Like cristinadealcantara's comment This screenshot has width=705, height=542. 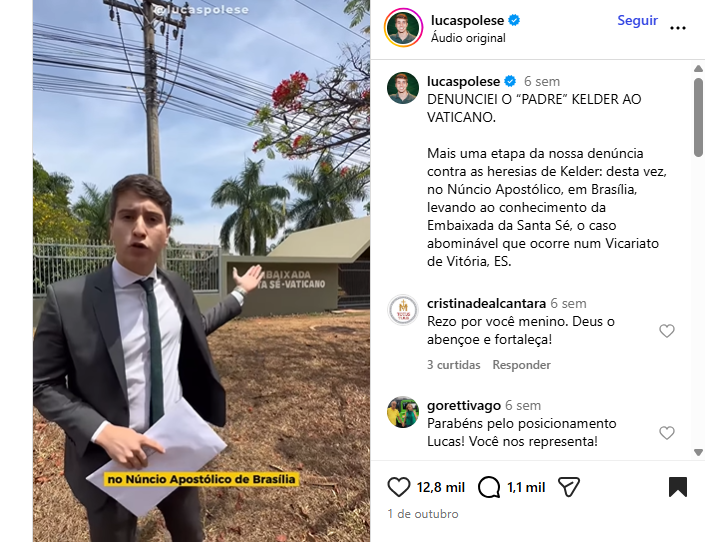(667, 331)
